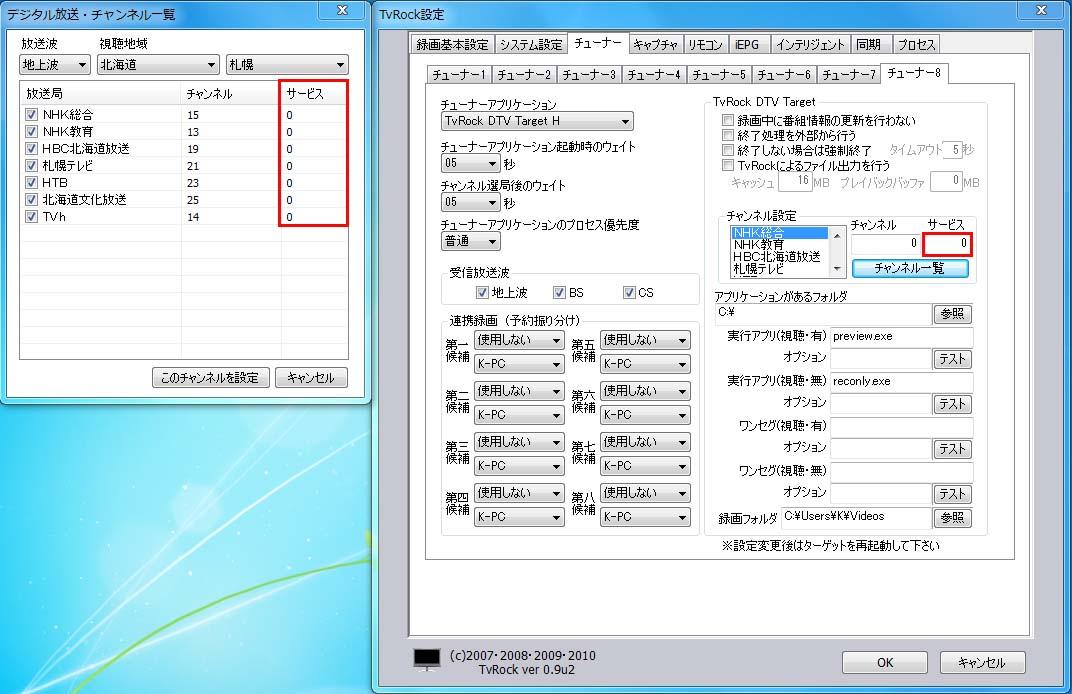
Task: Uncheck the NHK総合 station checkbox
Action: (31, 114)
